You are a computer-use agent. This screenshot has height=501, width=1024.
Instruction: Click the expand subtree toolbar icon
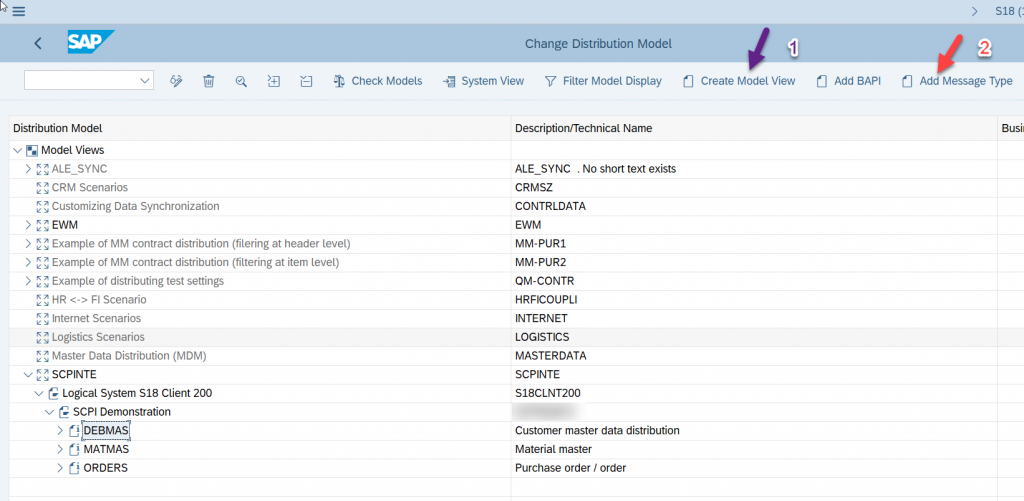[274, 81]
